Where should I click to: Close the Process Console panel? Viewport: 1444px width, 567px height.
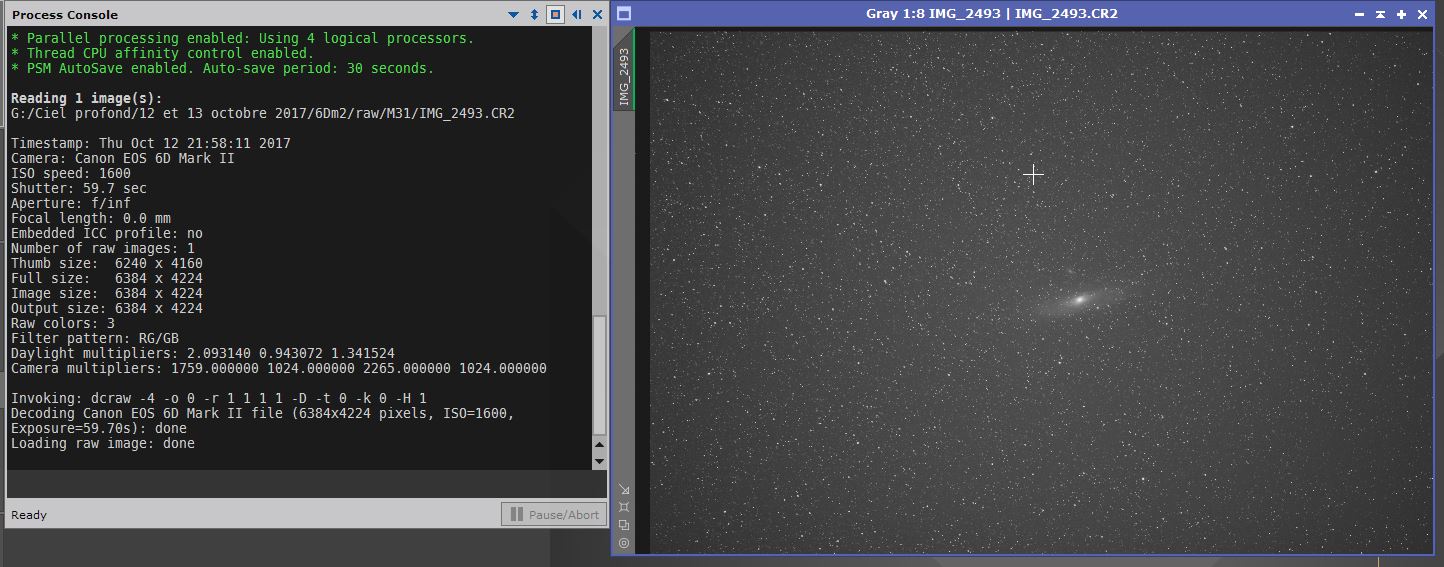(x=598, y=15)
